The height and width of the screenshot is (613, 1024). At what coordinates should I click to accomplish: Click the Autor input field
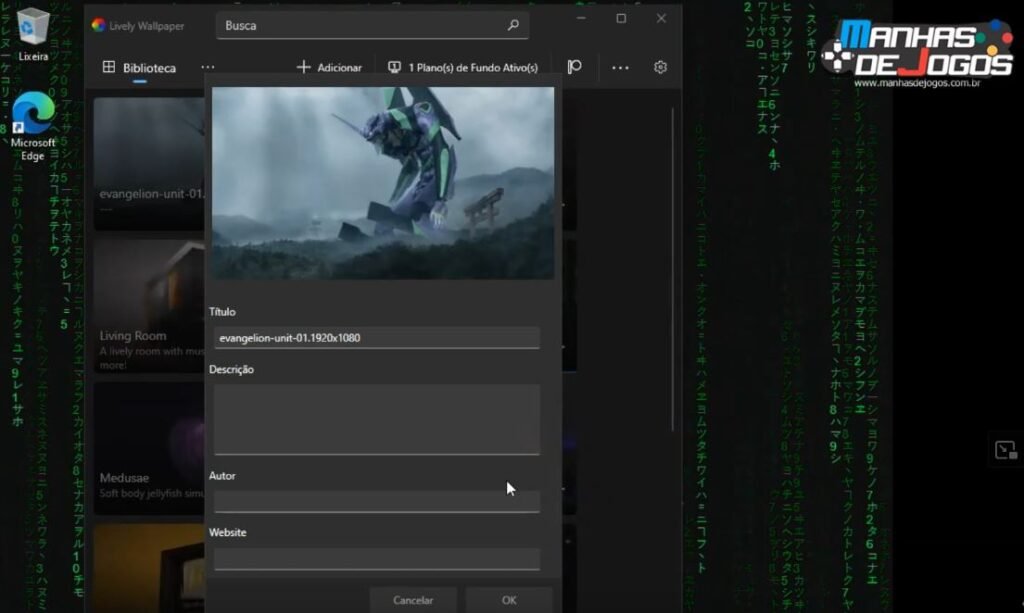coord(377,501)
